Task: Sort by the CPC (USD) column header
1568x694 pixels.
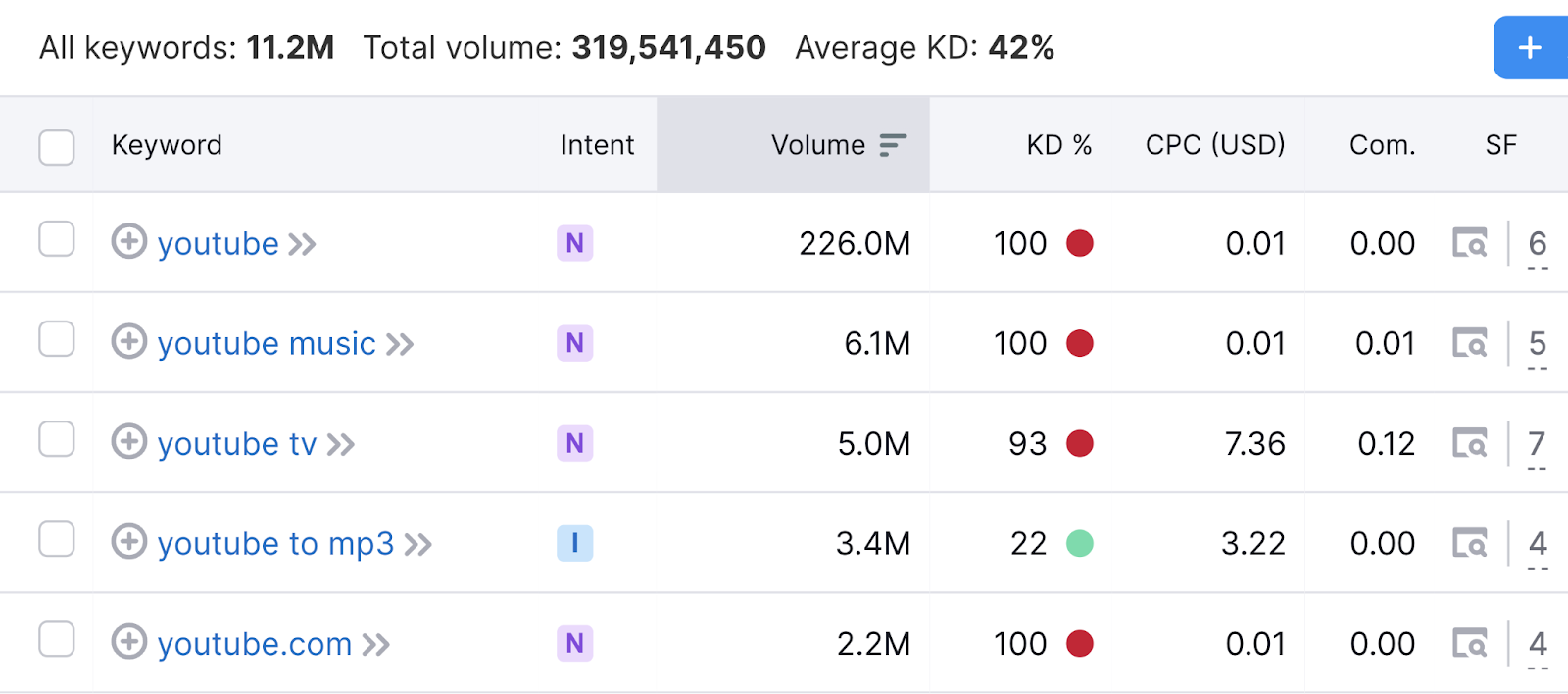Action: coord(1215,145)
